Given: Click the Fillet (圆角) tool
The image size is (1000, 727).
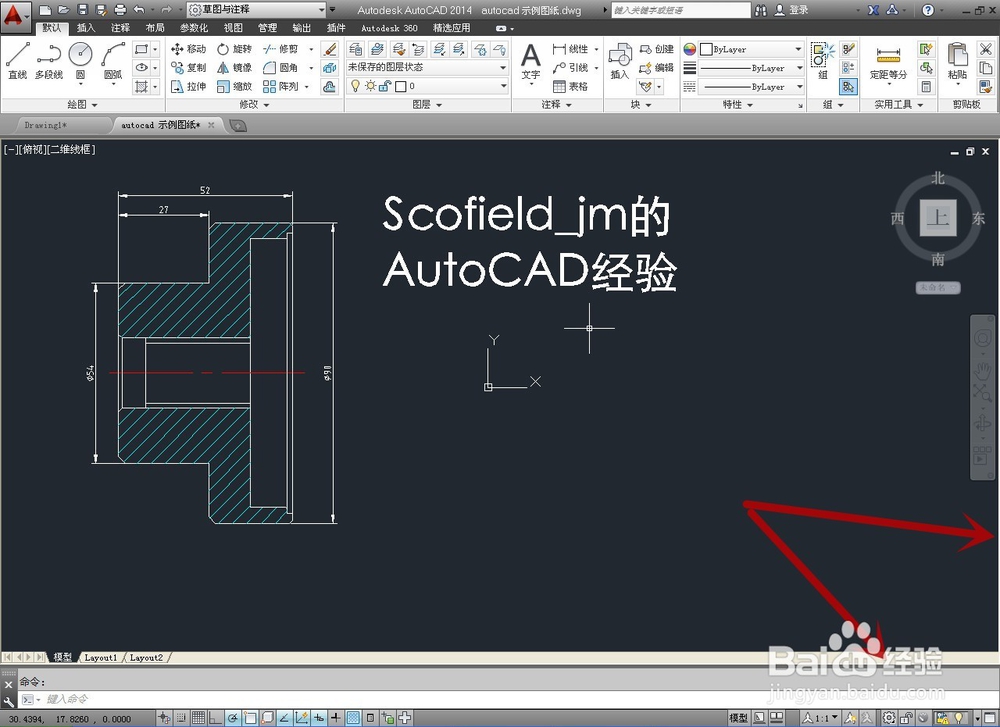Looking at the screenshot, I should point(281,67).
